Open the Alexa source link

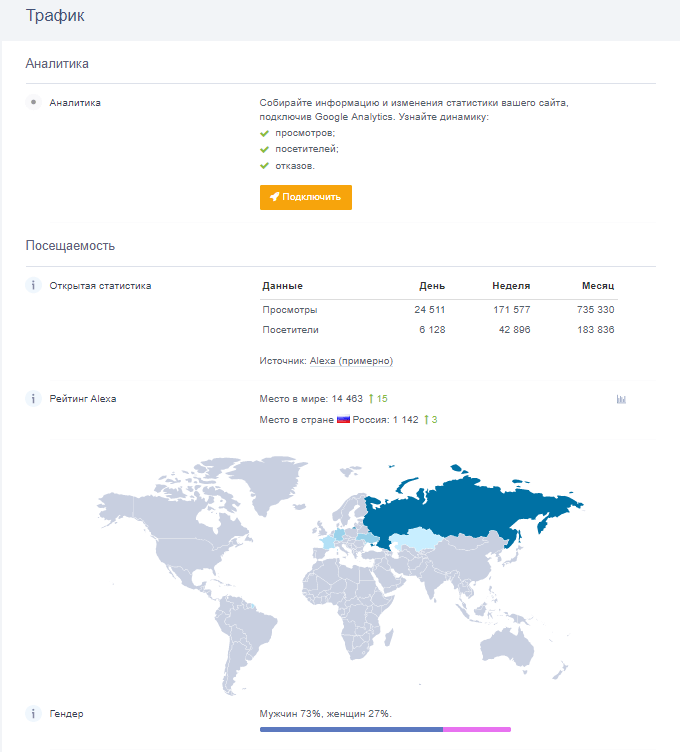point(322,361)
